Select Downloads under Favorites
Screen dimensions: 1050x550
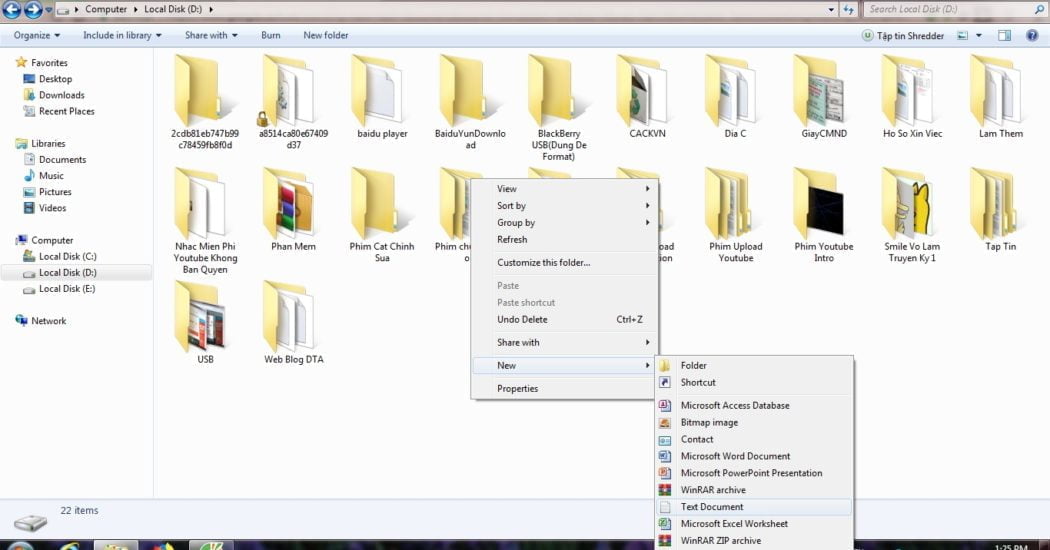[61, 95]
